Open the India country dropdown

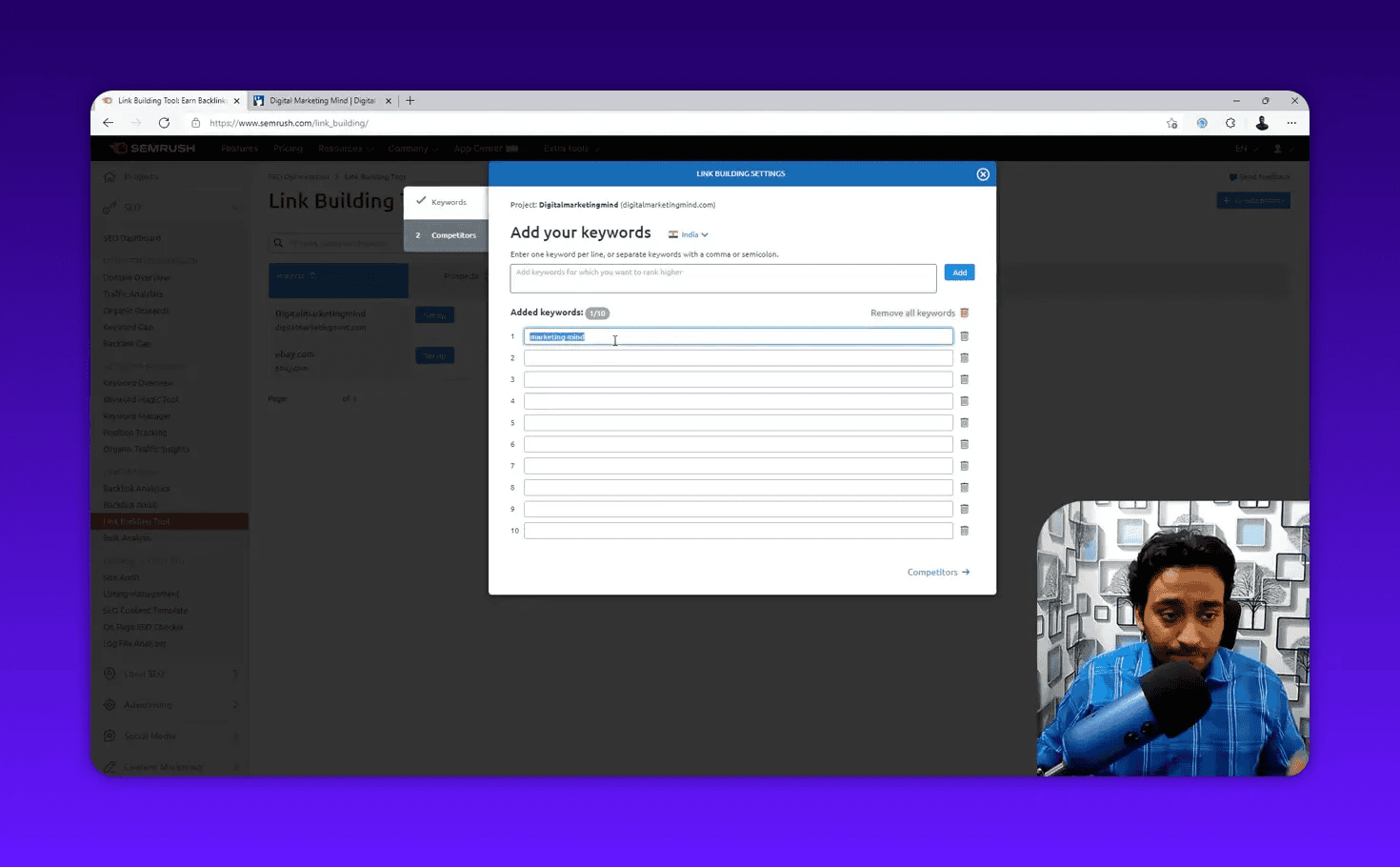click(688, 233)
